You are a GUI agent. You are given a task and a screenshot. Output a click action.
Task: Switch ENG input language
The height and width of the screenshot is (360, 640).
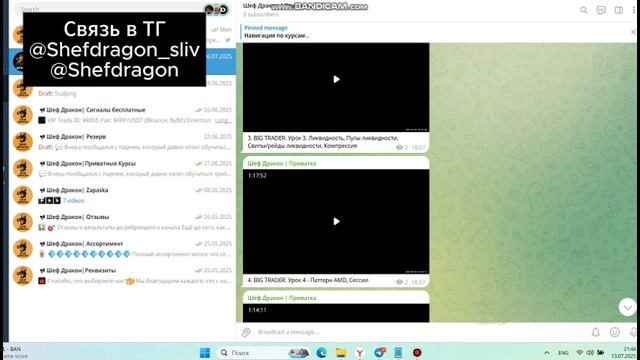[563, 353]
